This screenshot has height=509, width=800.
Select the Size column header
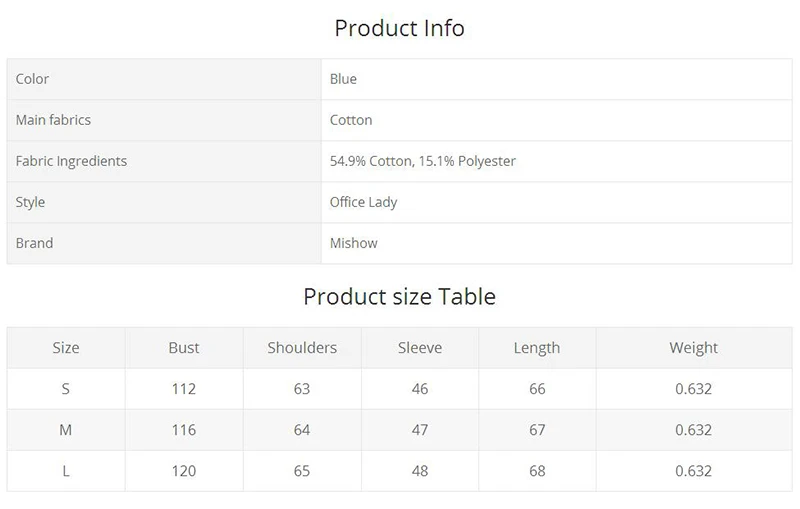(66, 348)
